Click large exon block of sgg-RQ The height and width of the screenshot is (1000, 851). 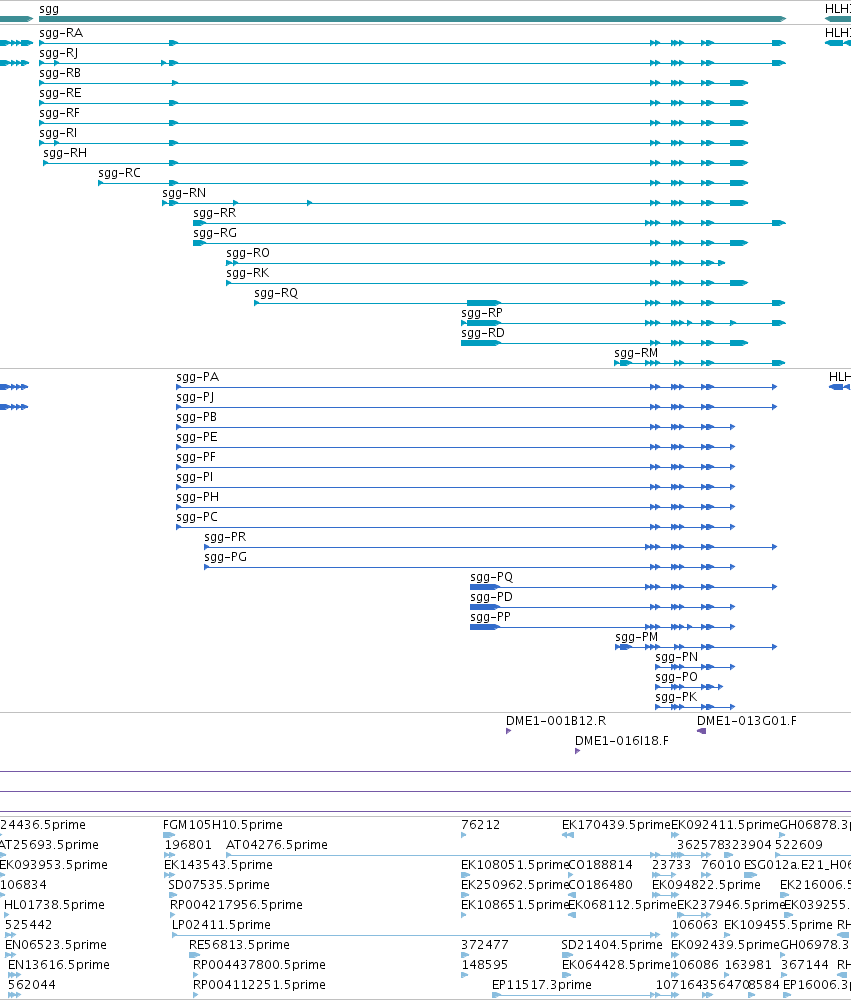pos(484,303)
